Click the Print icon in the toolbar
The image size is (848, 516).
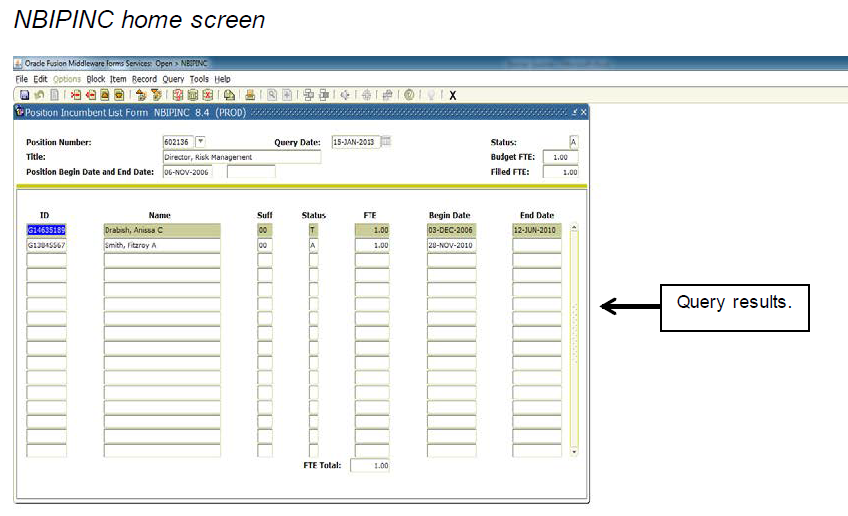pos(249,95)
